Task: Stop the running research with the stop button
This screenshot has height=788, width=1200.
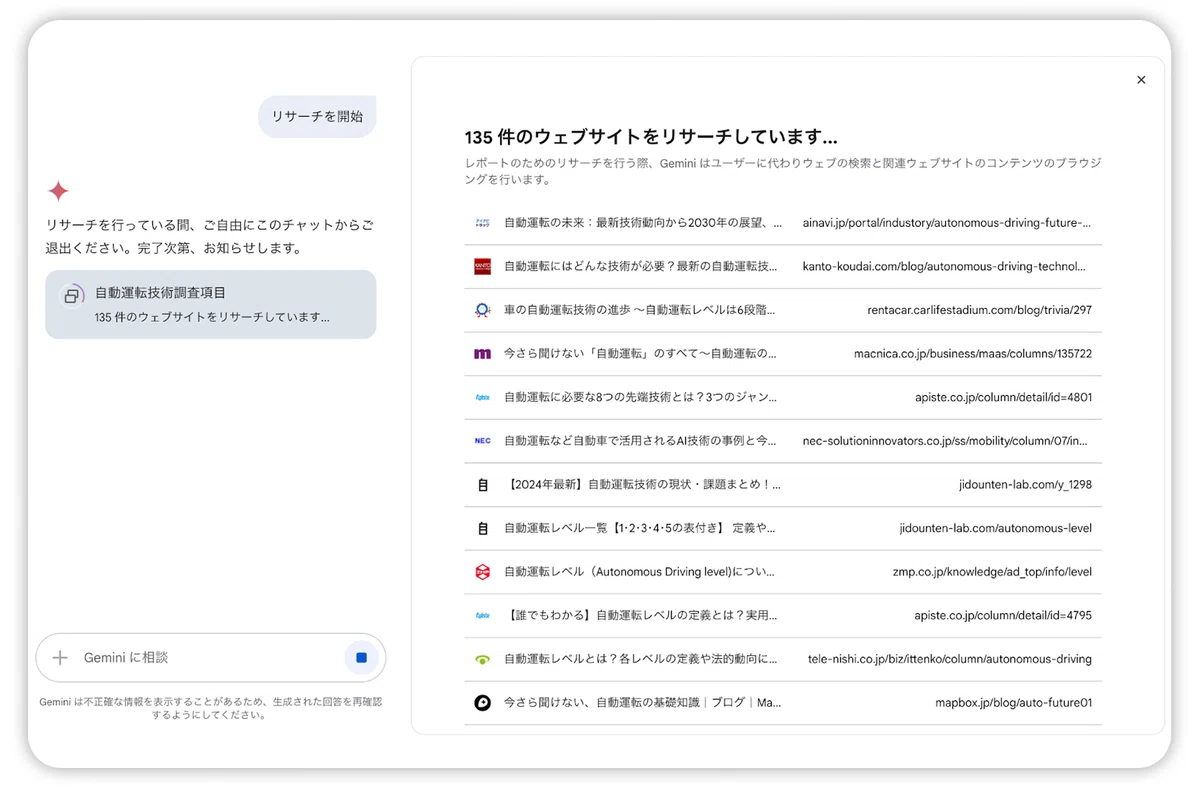Action: point(361,658)
